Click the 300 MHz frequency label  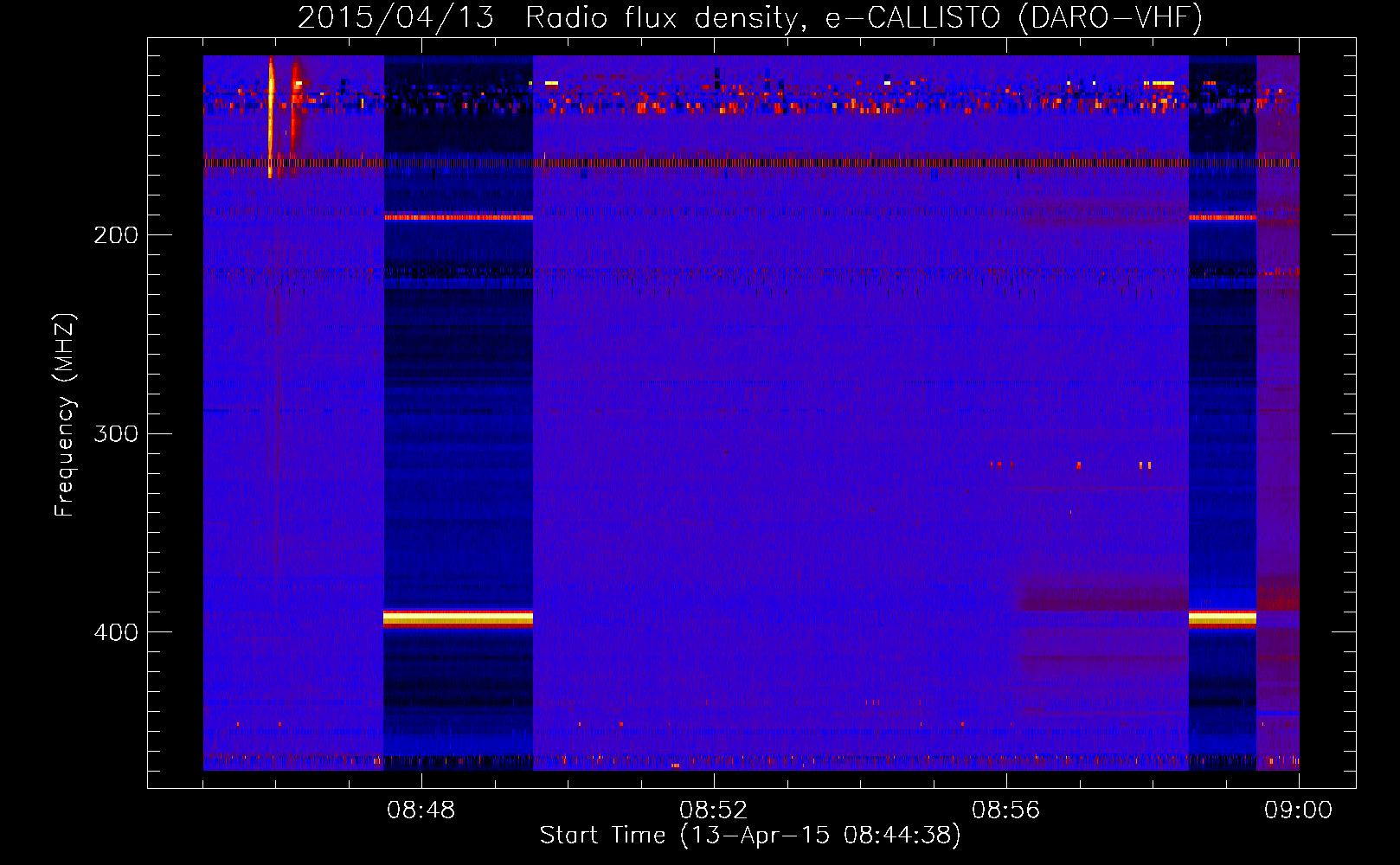pyautogui.click(x=116, y=432)
